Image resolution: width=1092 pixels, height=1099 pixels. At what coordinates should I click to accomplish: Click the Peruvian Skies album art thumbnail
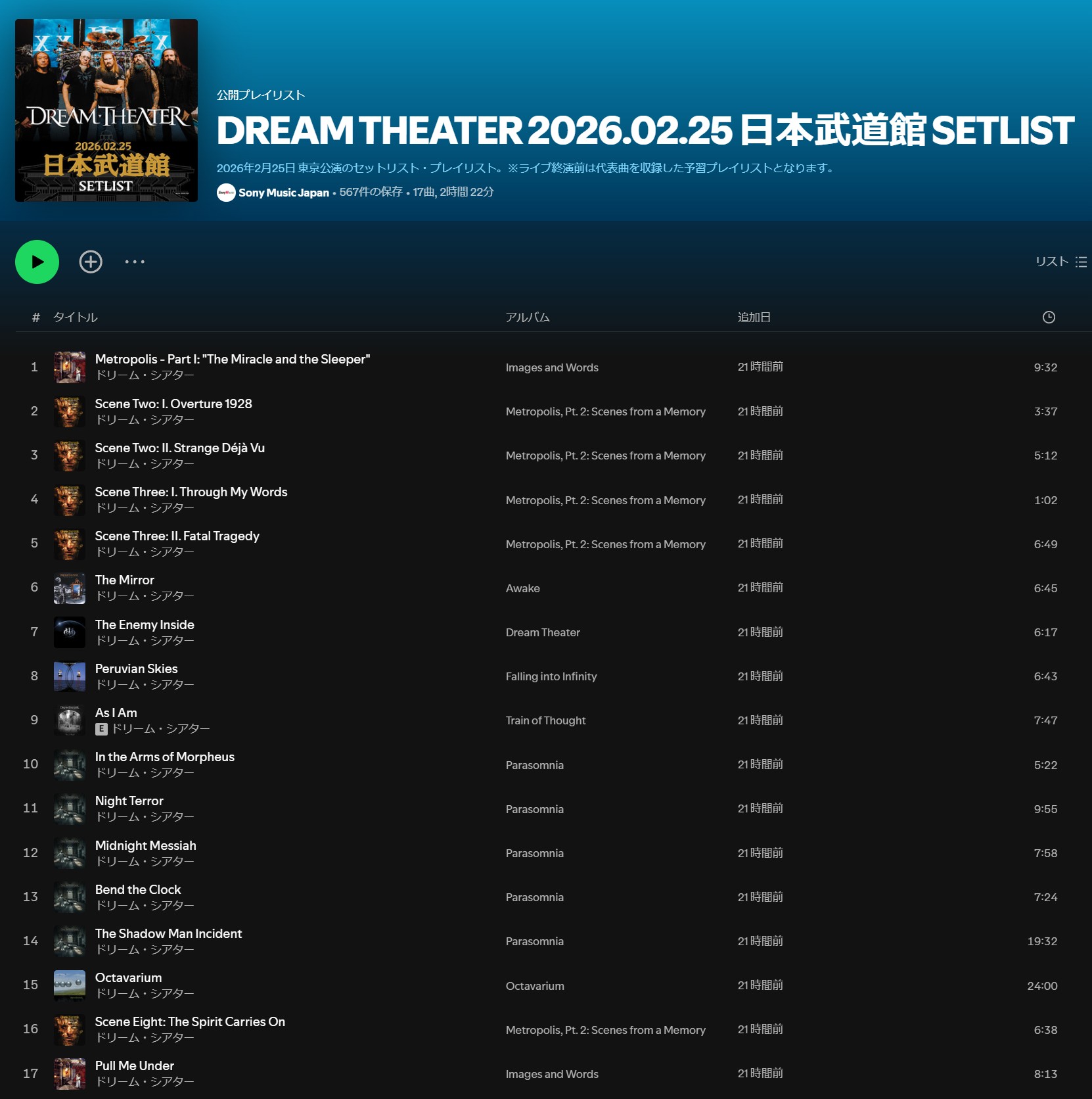(x=70, y=676)
